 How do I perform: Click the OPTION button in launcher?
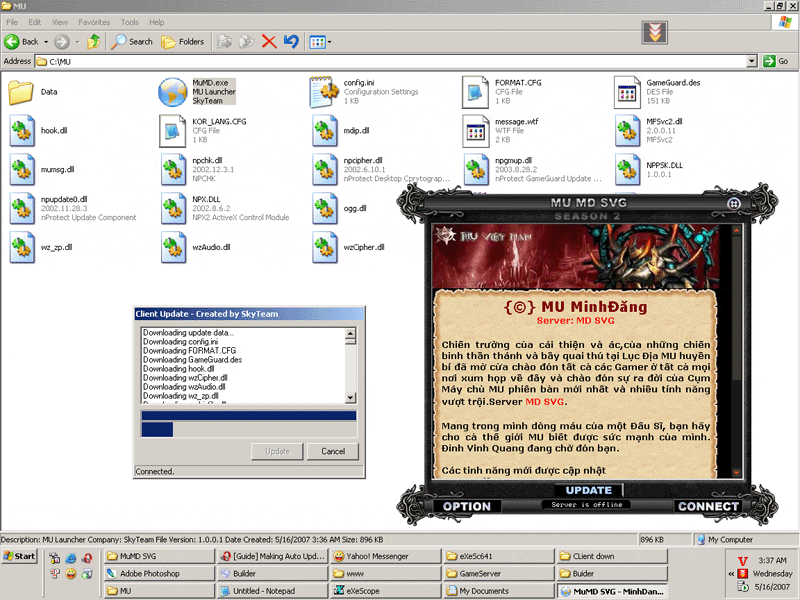coord(466,506)
